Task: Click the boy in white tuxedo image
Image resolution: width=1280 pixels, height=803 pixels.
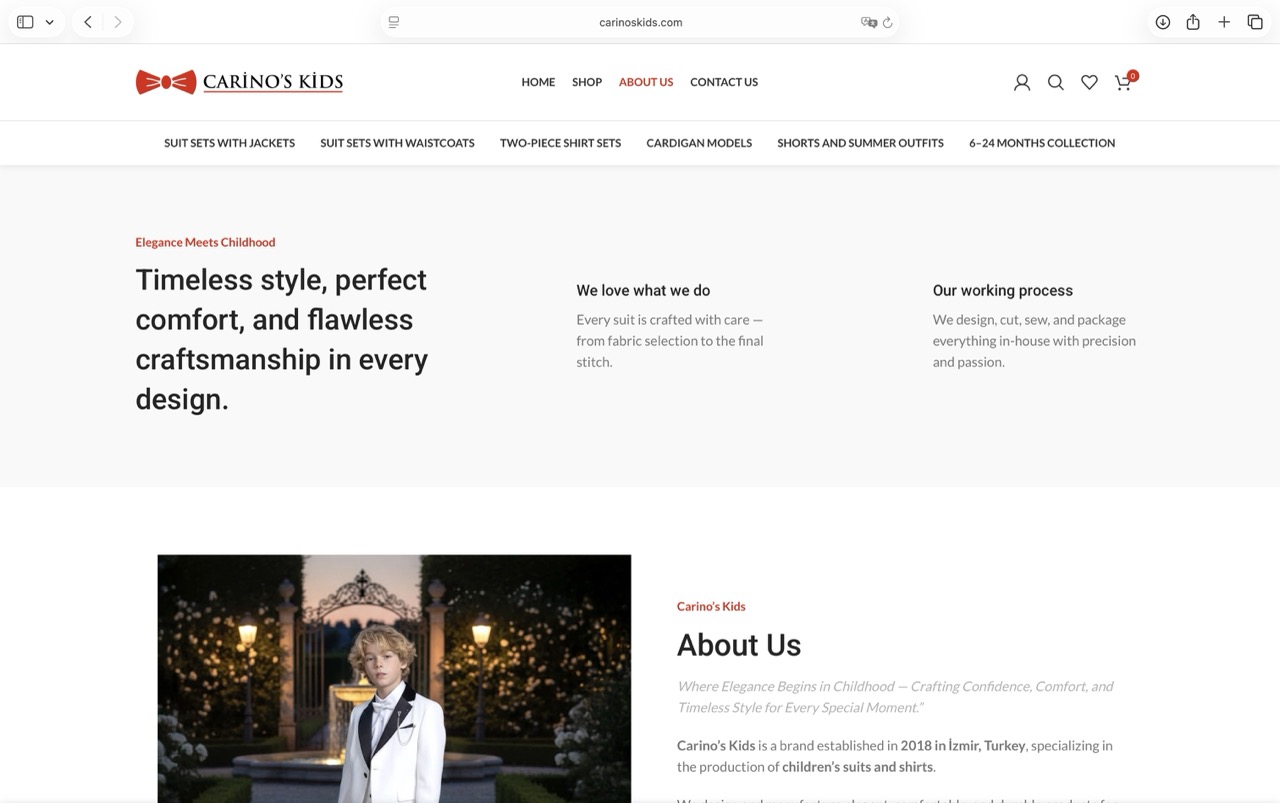Action: pos(394,678)
